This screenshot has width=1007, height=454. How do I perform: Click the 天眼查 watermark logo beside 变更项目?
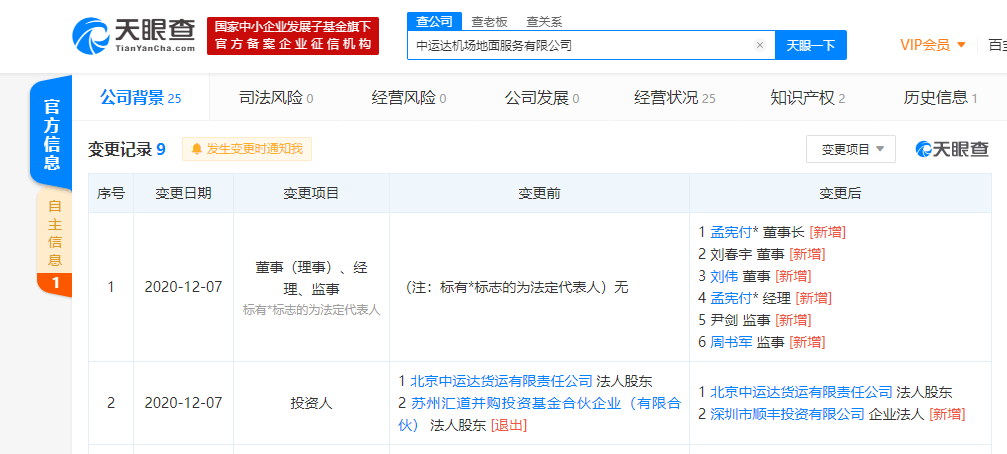click(952, 149)
